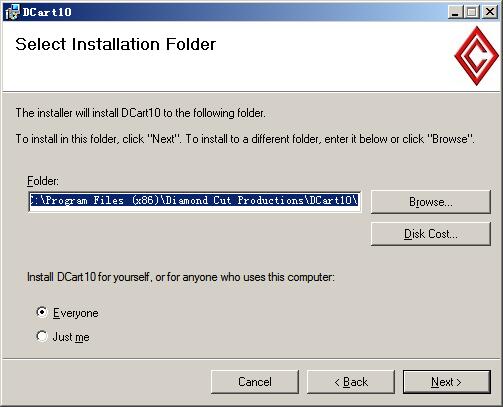Click the red Diamond Cut logo
This screenshot has width=503, height=407.
tap(477, 55)
